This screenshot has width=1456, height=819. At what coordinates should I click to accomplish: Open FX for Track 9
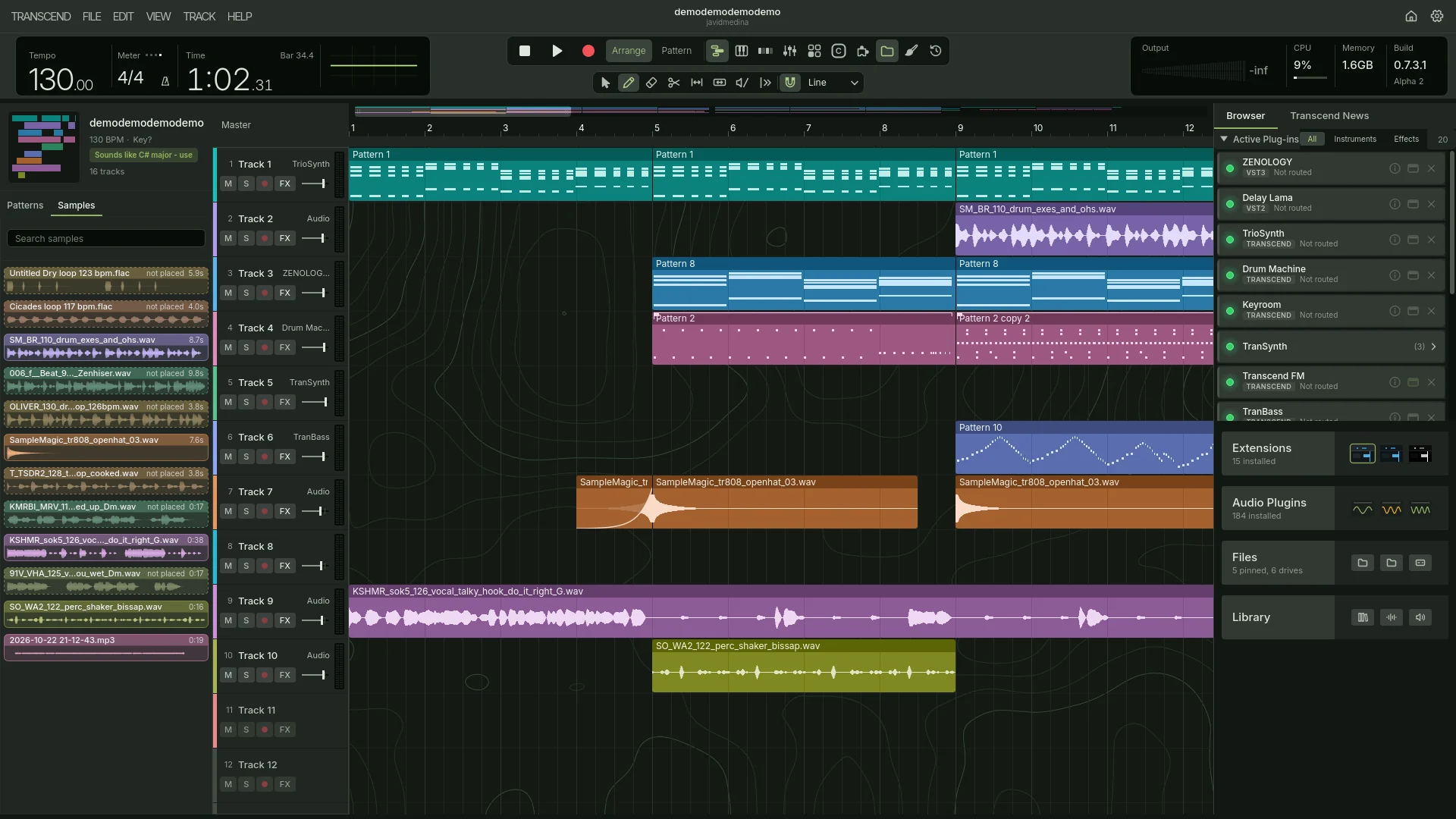284,620
